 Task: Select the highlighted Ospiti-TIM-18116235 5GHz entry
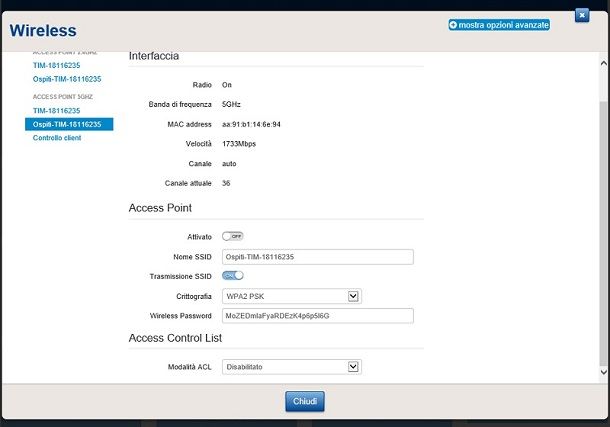[x=69, y=124]
